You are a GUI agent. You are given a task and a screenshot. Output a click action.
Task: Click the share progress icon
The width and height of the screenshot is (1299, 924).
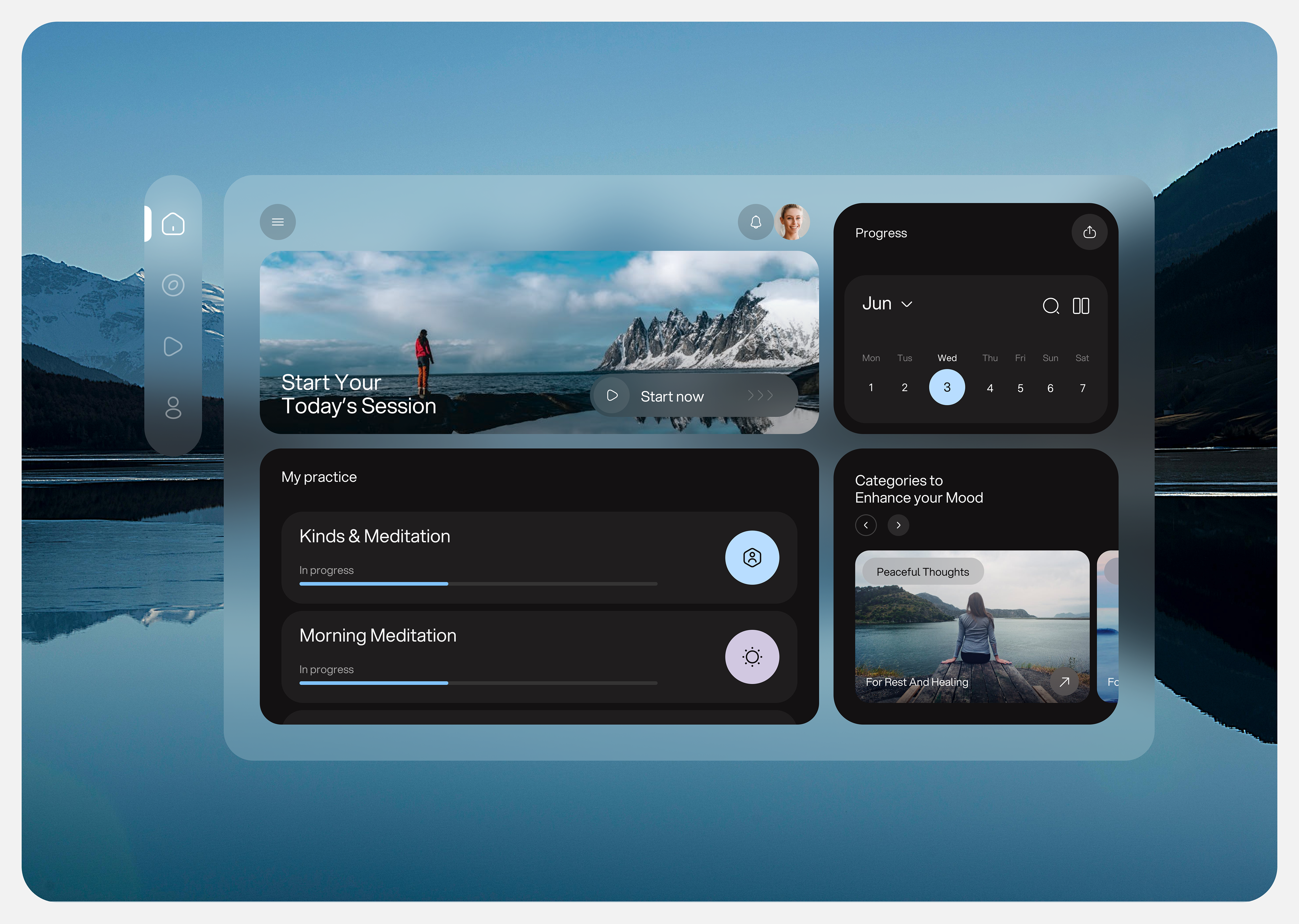(x=1089, y=232)
